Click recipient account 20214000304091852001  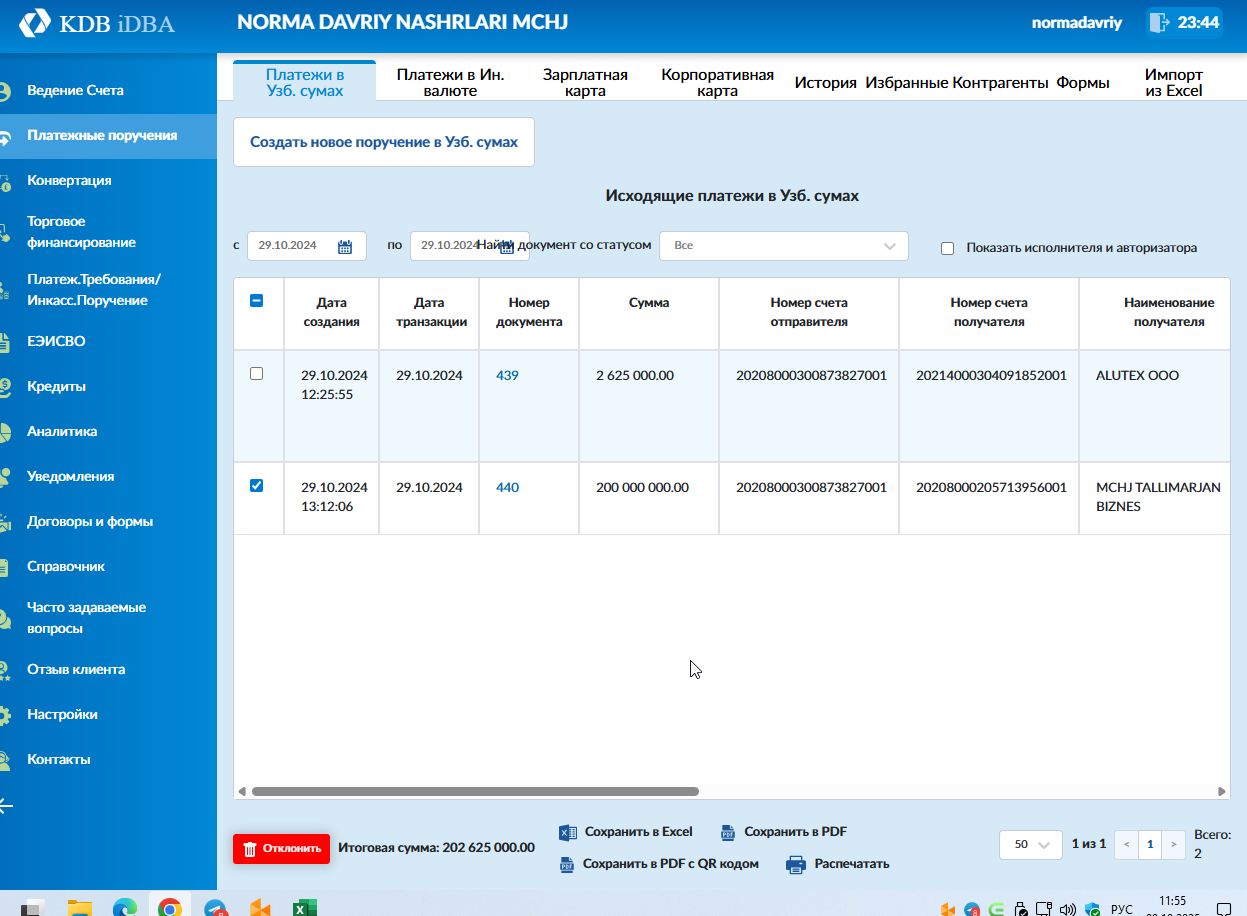(x=991, y=376)
